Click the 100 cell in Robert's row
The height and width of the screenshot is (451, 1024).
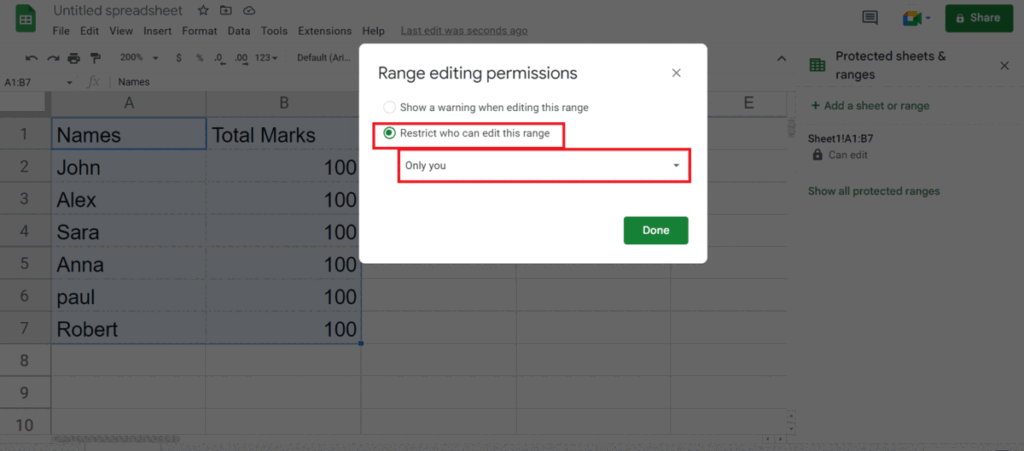283,329
